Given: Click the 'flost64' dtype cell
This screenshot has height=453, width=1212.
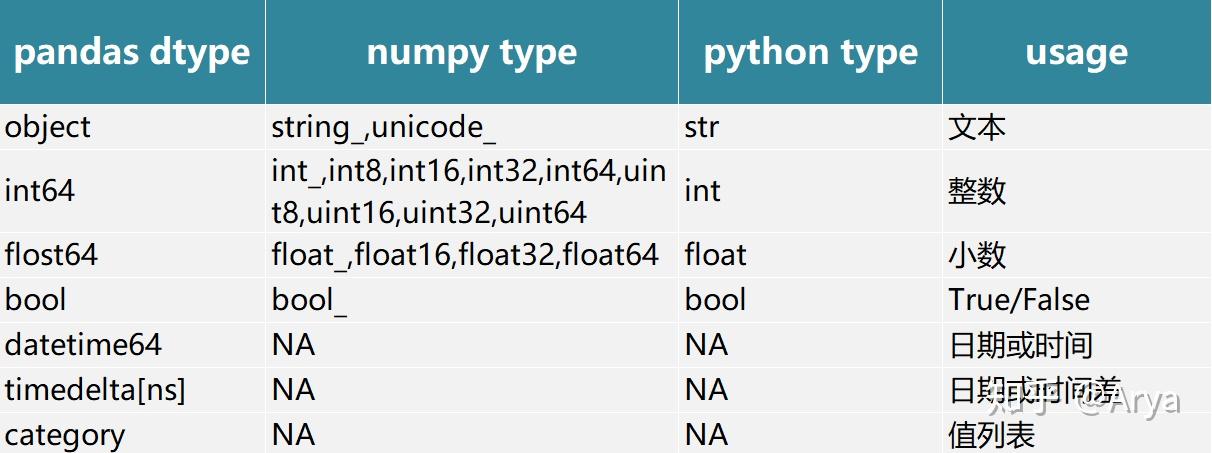Looking at the screenshot, I should tap(132, 255).
